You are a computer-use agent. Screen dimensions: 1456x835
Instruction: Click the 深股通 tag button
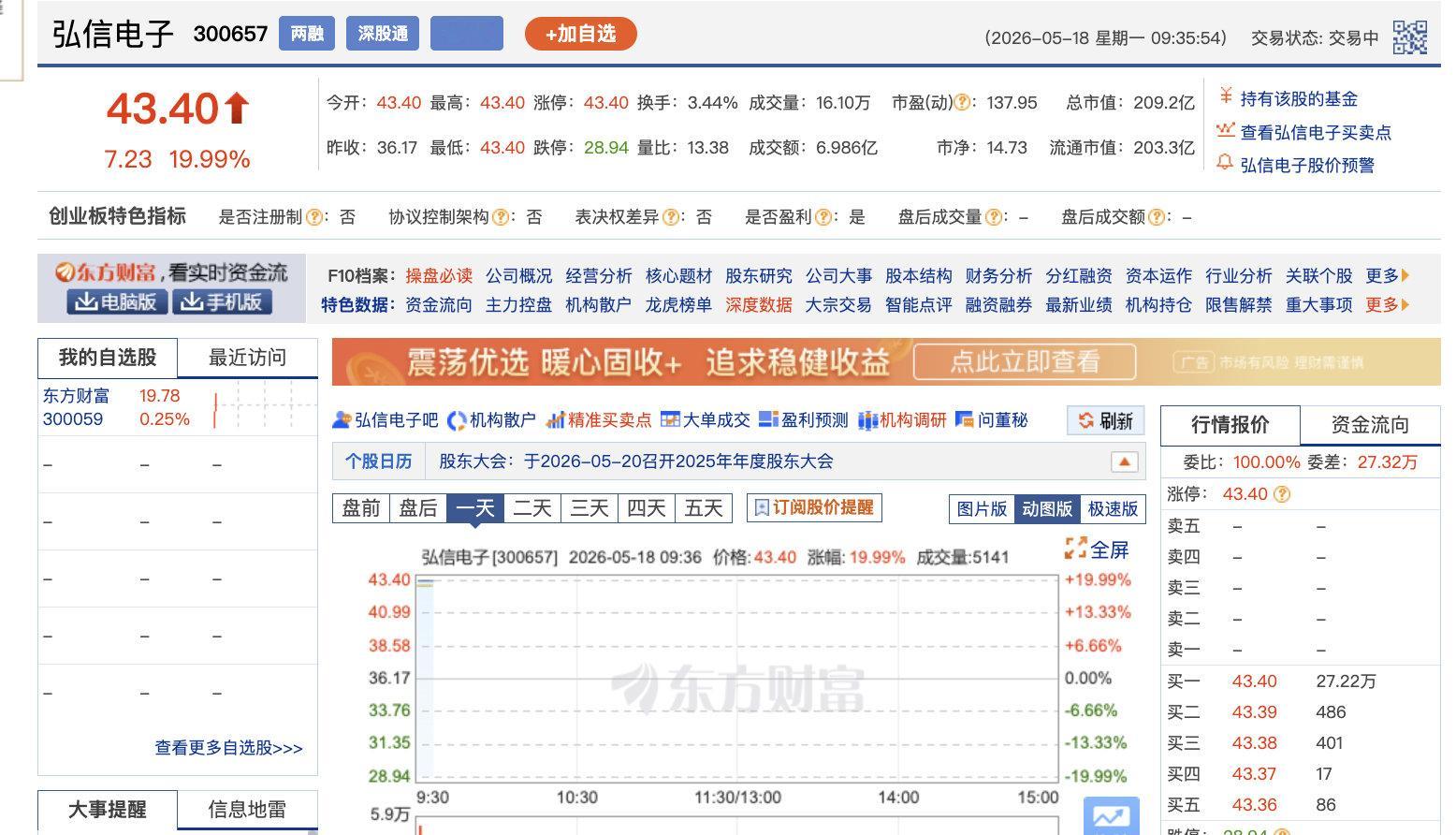383,34
